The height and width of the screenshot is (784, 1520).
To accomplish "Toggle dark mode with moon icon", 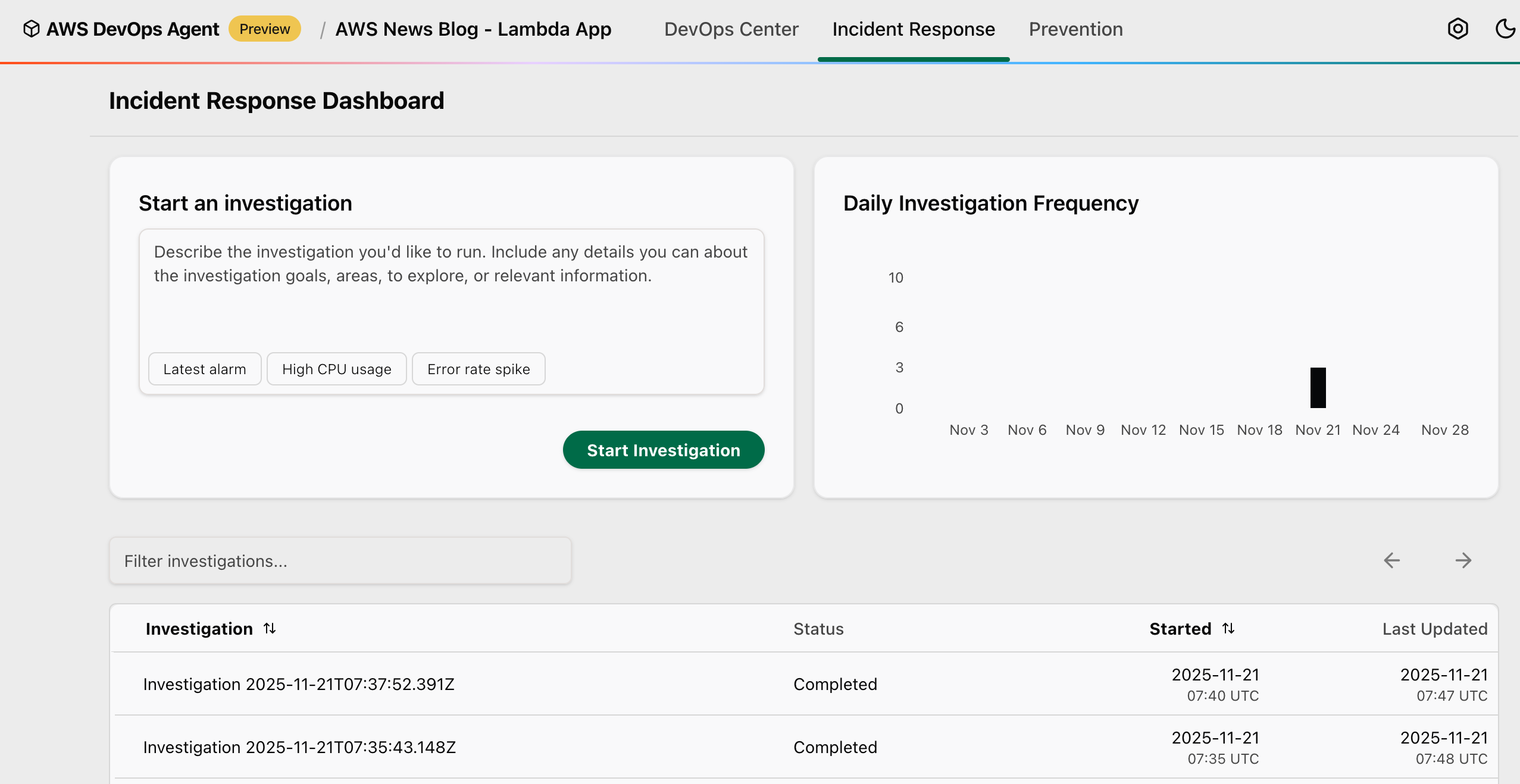I will (x=1505, y=29).
